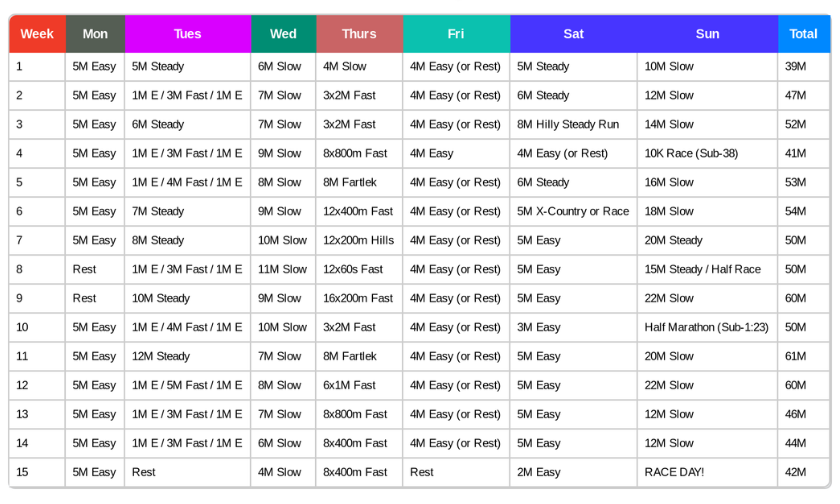Click the 16x200m Fast cell
Screen dimensions: 840x504
coord(358,299)
